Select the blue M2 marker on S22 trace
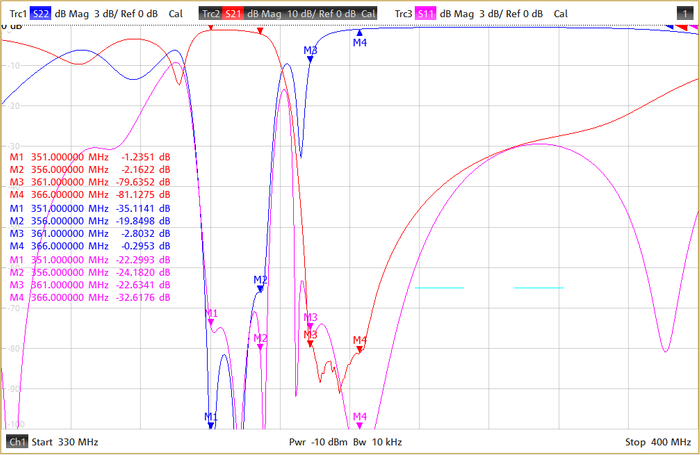 pos(260,289)
